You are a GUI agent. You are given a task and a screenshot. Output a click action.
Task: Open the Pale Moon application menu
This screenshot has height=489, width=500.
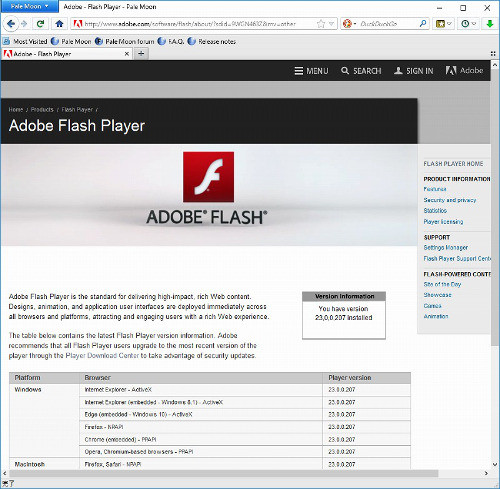click(x=29, y=6)
